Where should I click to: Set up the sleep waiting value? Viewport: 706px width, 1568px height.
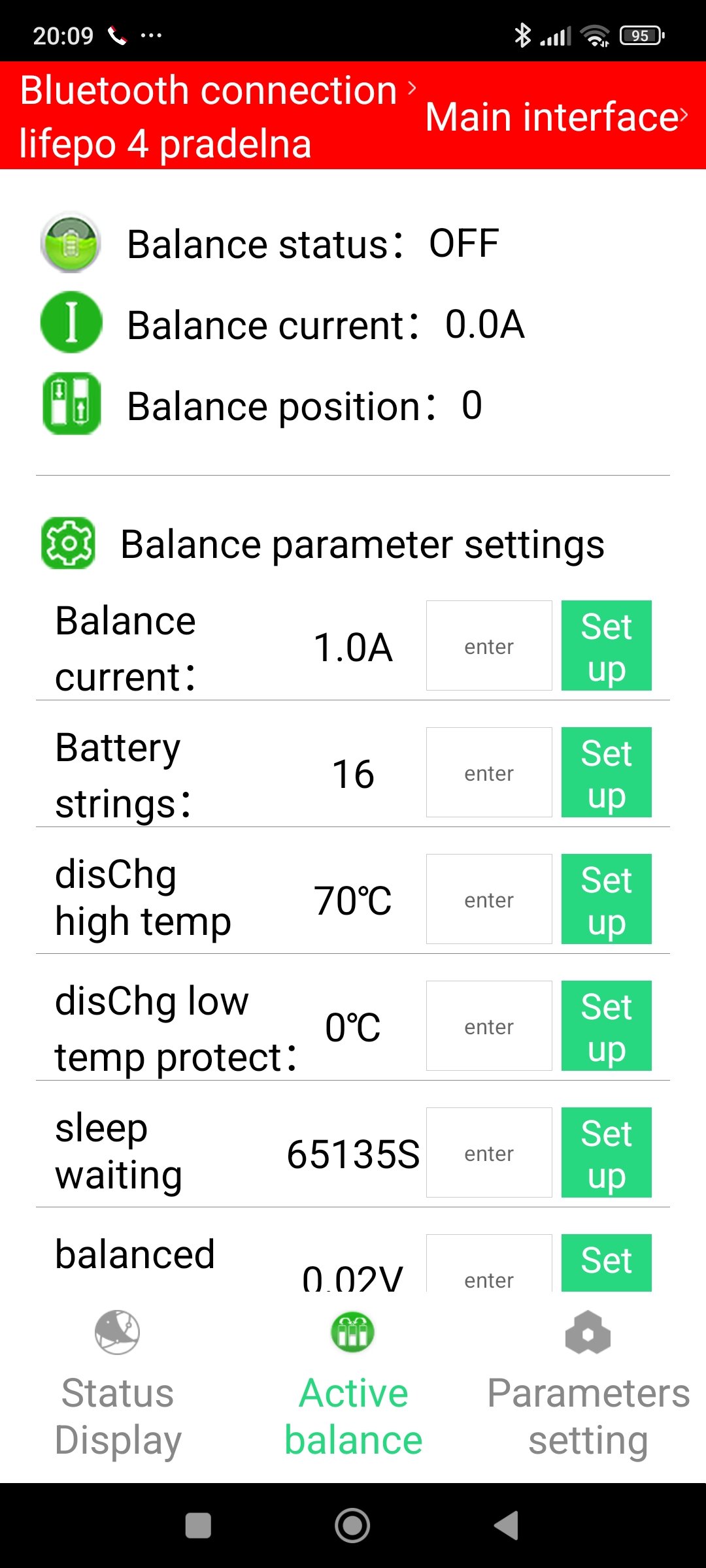pos(607,1152)
